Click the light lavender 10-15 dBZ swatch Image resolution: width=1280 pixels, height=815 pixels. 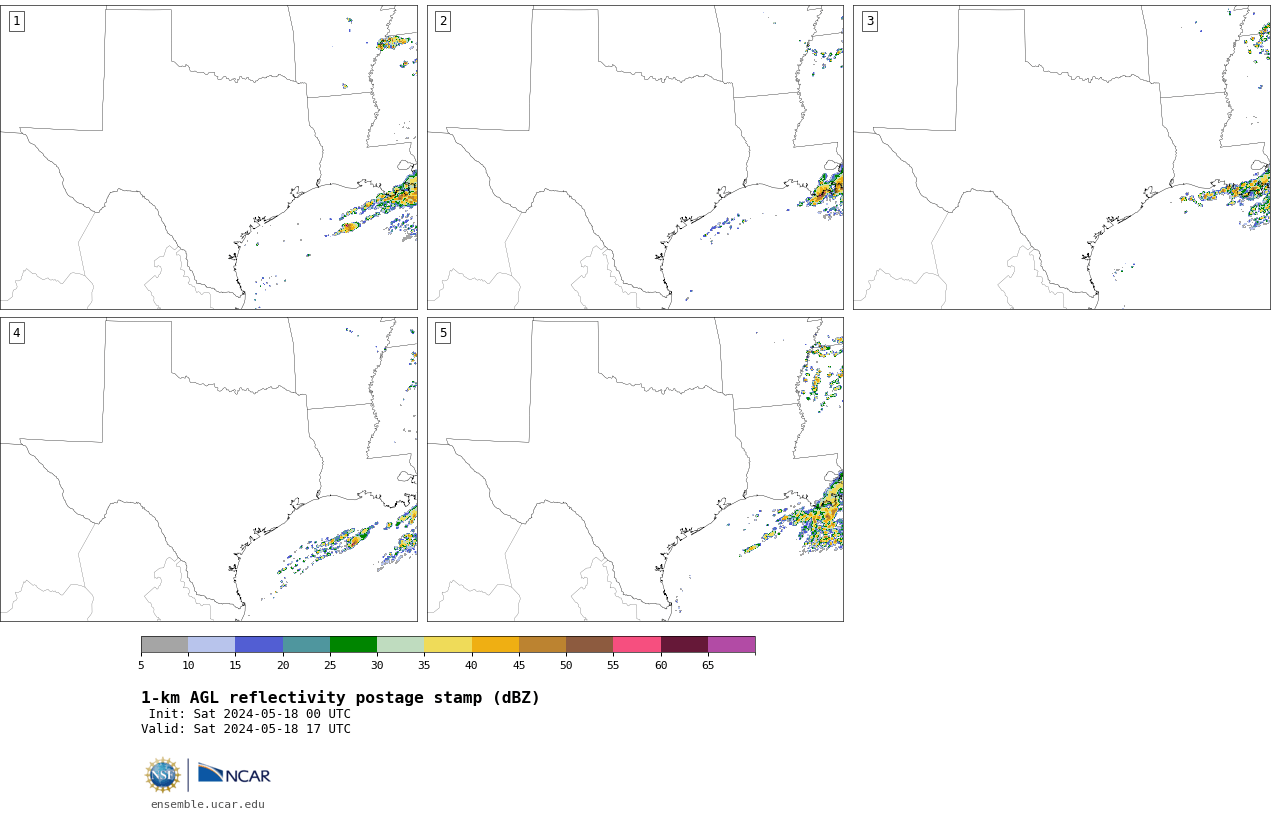coord(211,644)
